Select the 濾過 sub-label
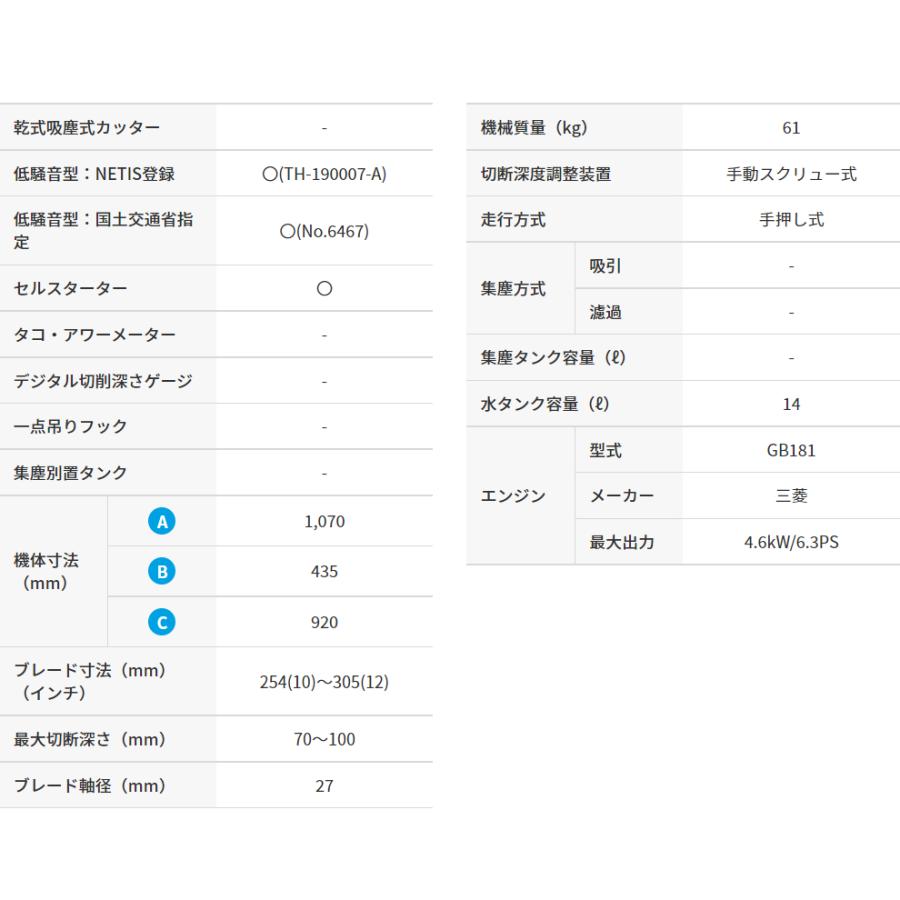Screen dimensions: 900x900 tap(605, 312)
